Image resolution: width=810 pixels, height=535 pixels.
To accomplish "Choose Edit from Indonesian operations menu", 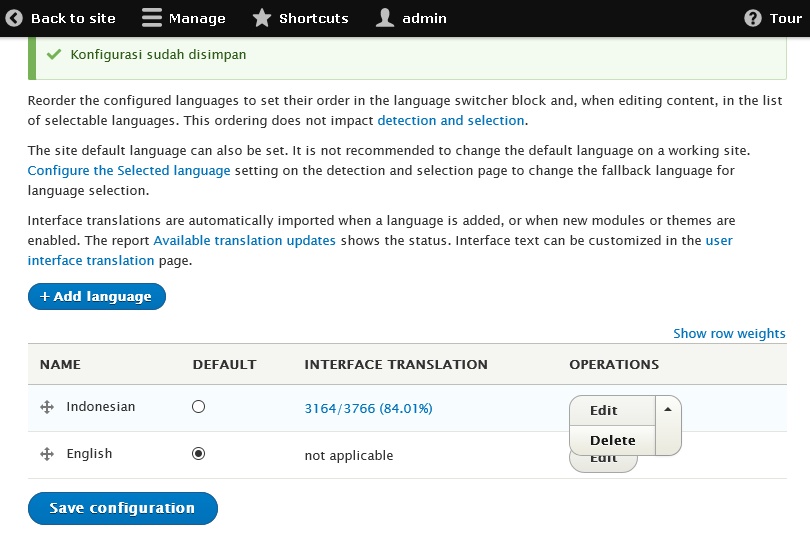I will (x=603, y=410).
